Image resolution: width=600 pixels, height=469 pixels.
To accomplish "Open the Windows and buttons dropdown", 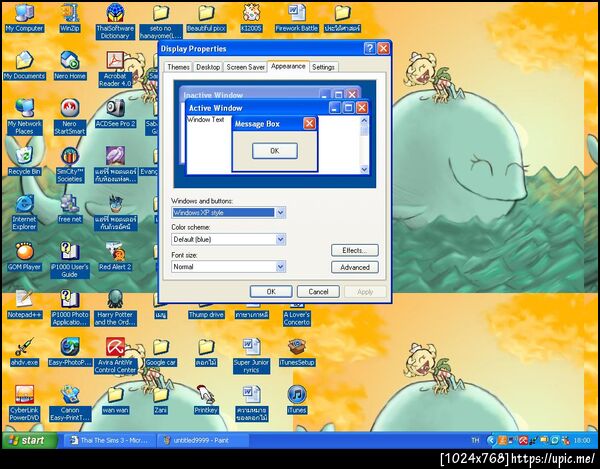I will pos(280,213).
